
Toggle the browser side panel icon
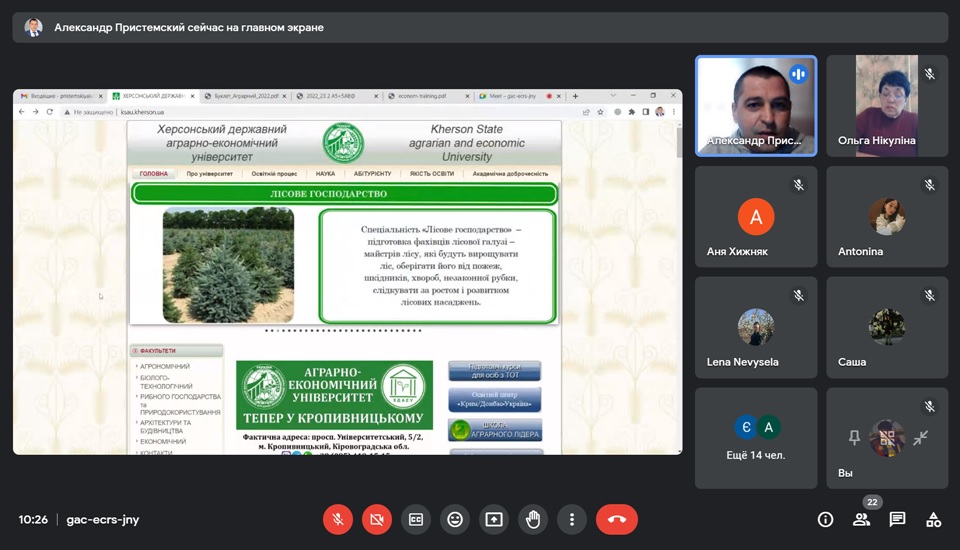coord(645,112)
